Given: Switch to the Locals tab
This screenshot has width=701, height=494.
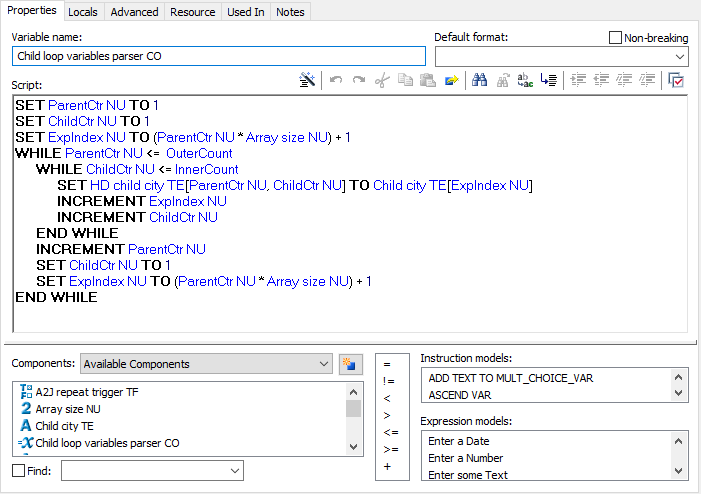Looking at the screenshot, I should tap(83, 12).
